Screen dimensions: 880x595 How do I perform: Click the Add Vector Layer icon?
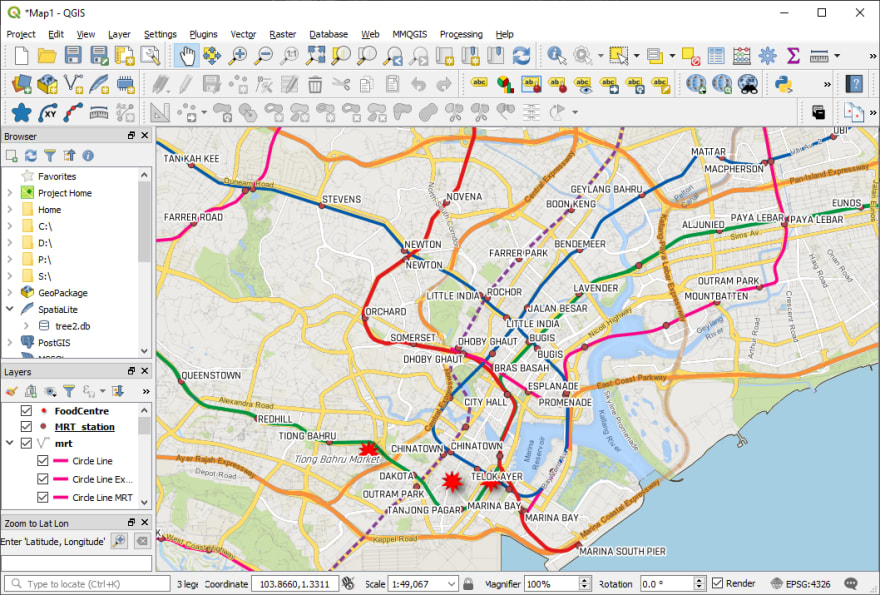74,84
